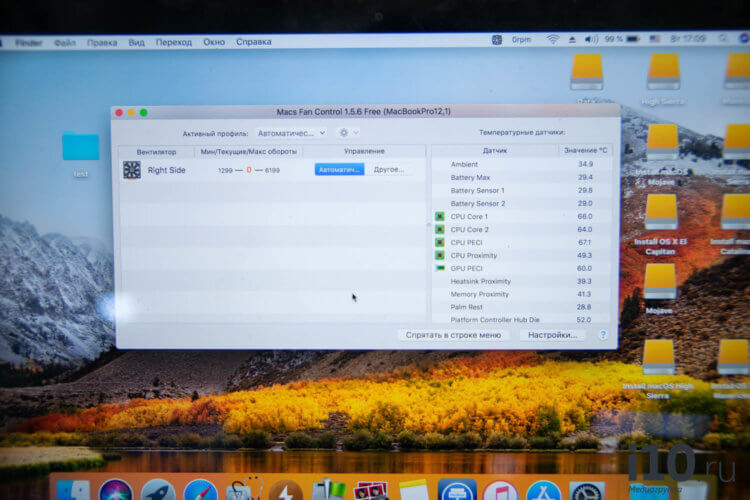Open the Правка menu
This screenshot has height=500, width=750.
tap(102, 43)
